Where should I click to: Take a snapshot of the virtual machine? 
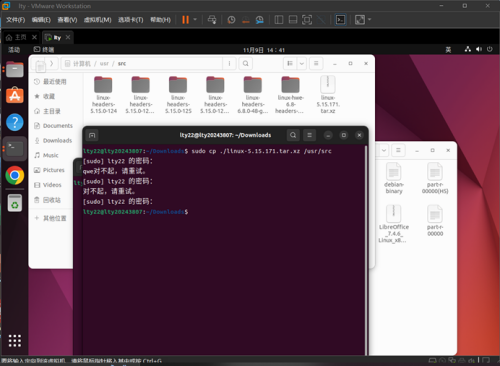231,20
